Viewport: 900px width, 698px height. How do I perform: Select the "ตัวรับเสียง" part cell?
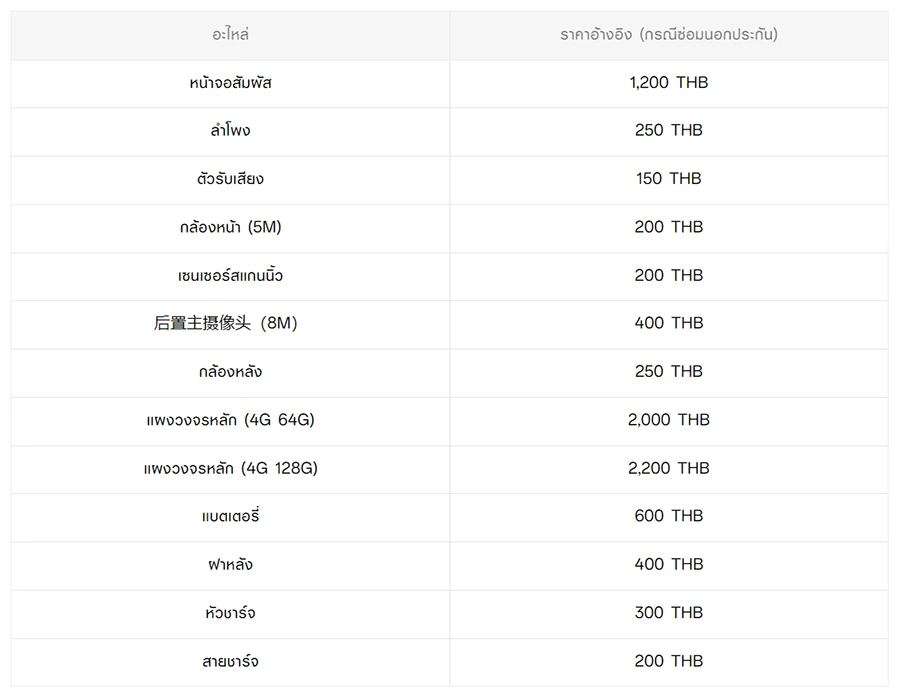[x=230, y=179]
